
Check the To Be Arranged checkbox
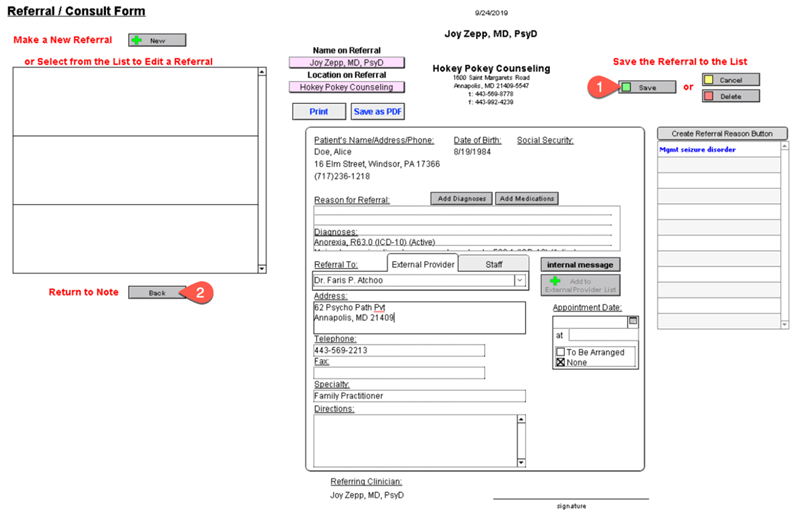(560, 352)
